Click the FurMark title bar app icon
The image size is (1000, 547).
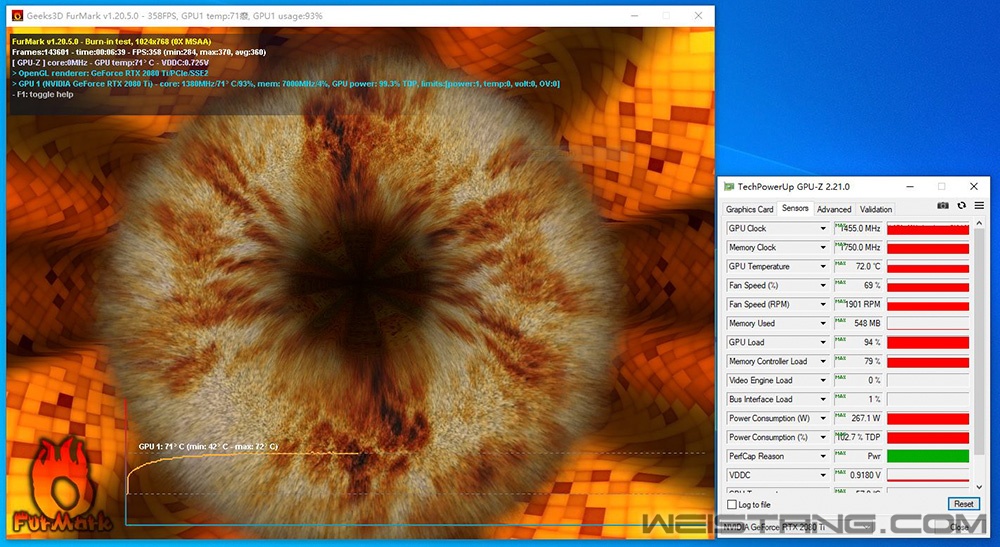click(x=17, y=16)
